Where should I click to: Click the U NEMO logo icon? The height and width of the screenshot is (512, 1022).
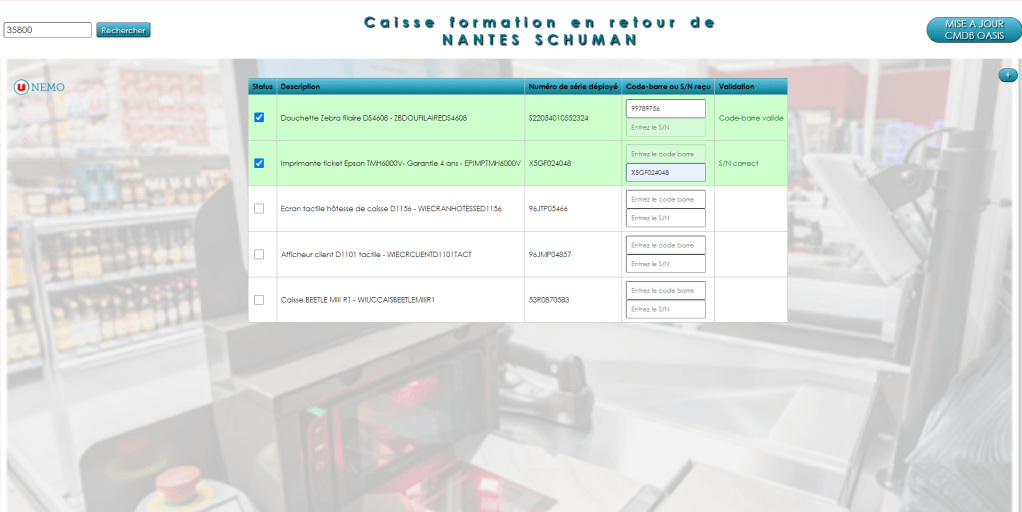[x=21, y=87]
